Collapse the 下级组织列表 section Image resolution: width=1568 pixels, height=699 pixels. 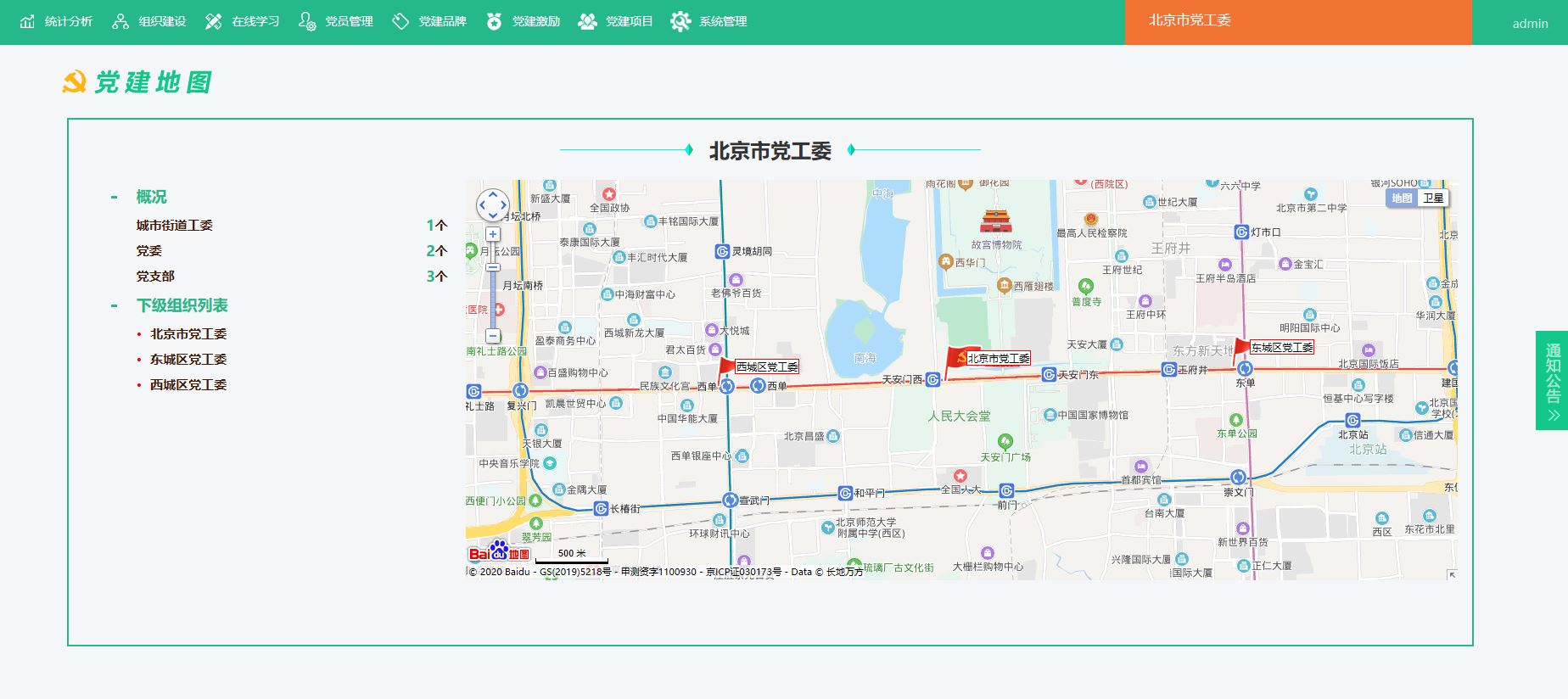click(114, 305)
